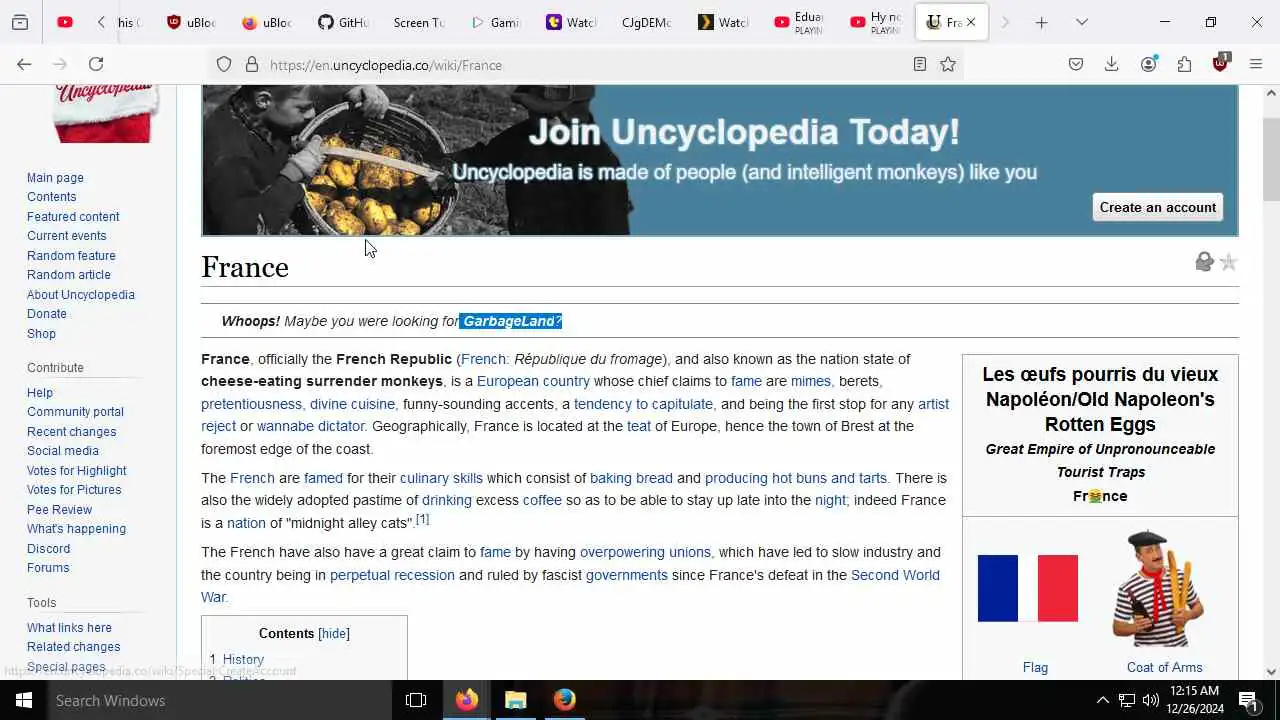The width and height of the screenshot is (1280, 720).
Task: Click the French flag image
Action: [1028, 589]
